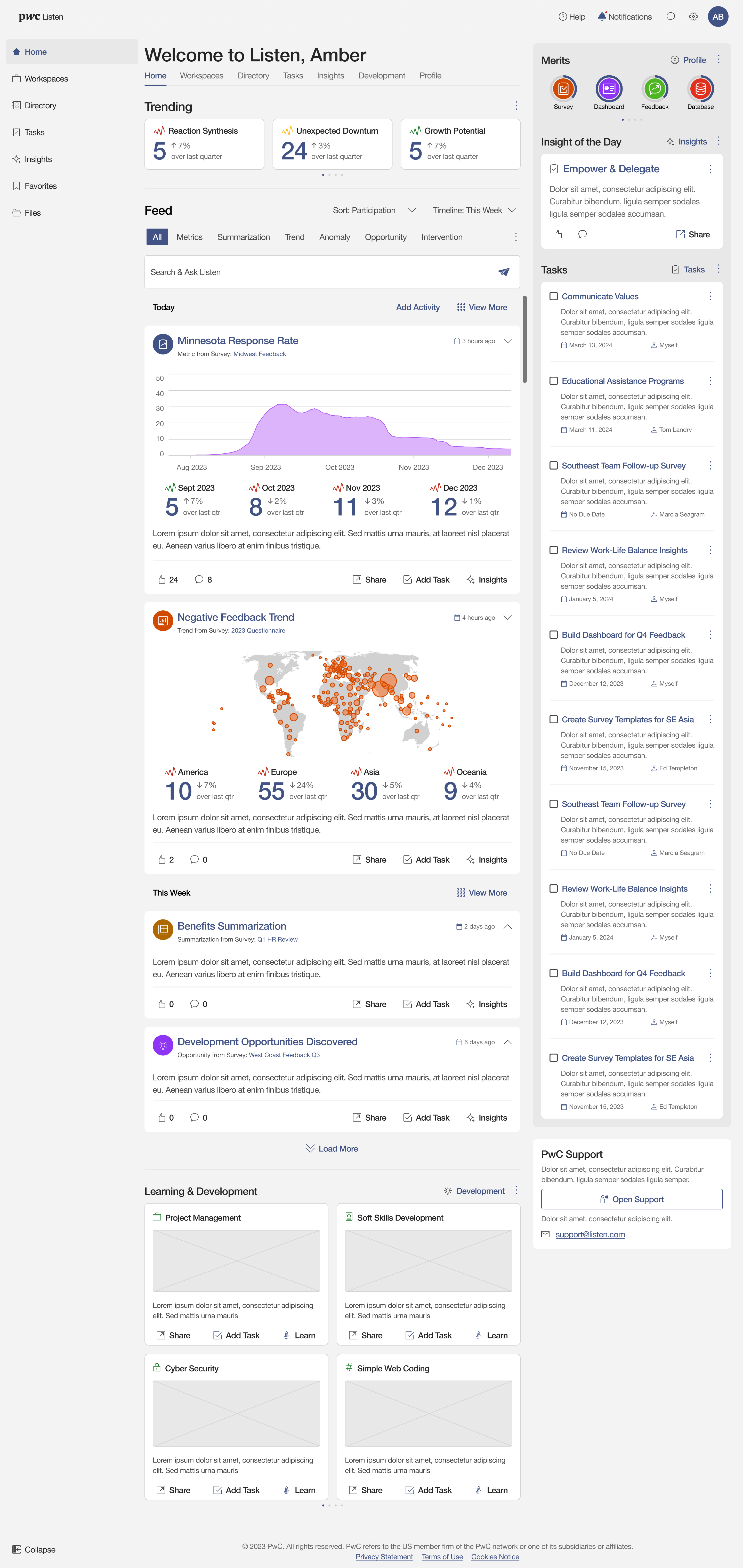
Task: Open the Midwest Feedback survey link
Action: click(260, 354)
